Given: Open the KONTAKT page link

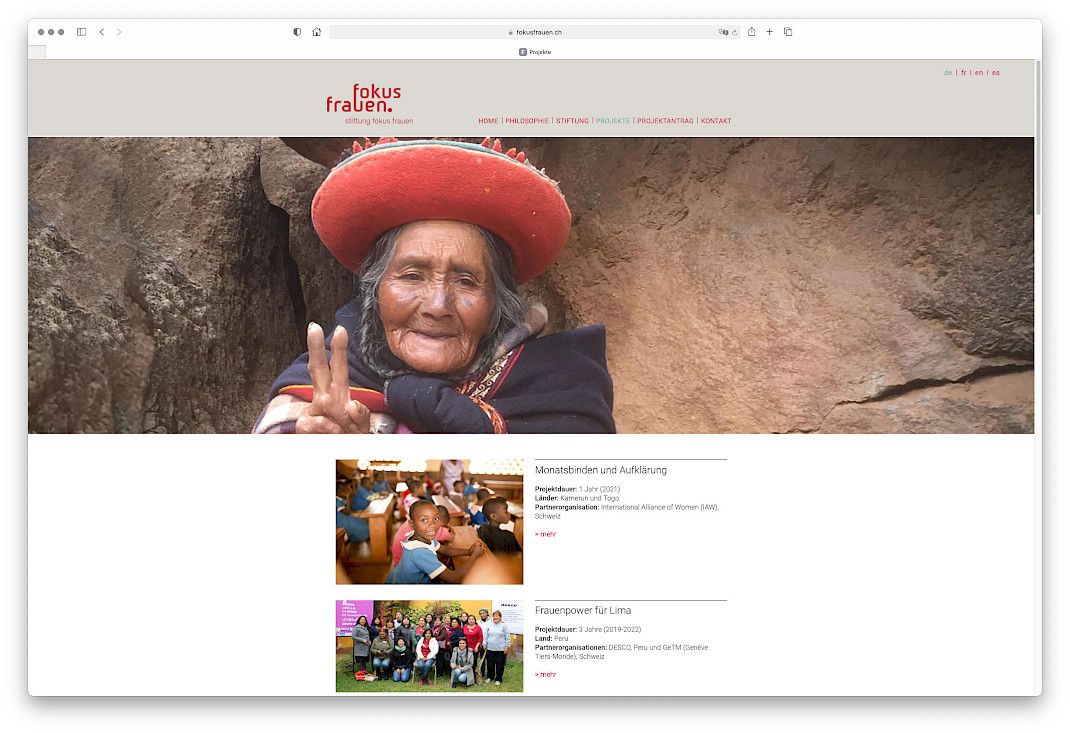Looking at the screenshot, I should tap(716, 121).
